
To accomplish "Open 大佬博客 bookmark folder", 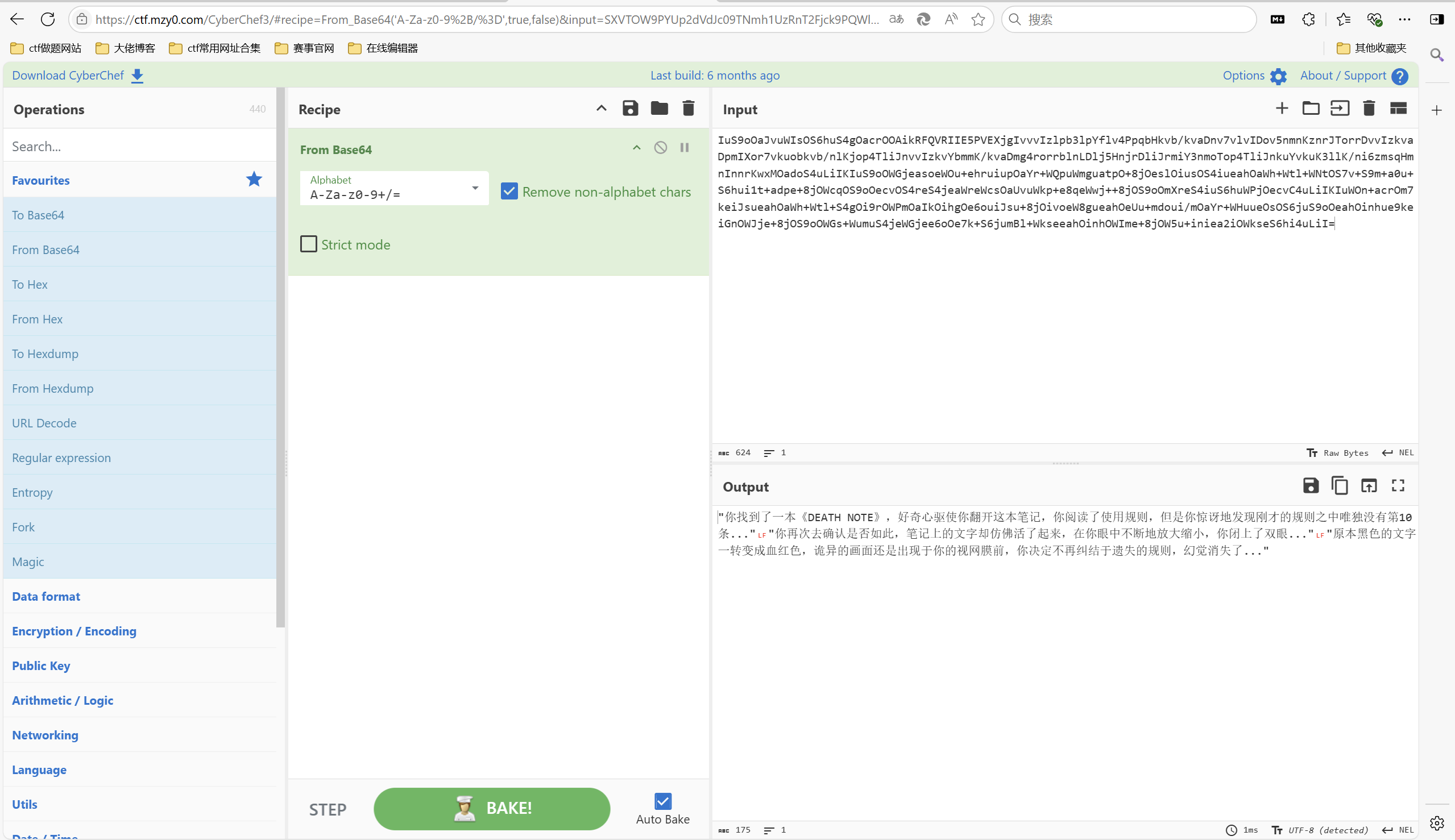I will pyautogui.click(x=126, y=48).
